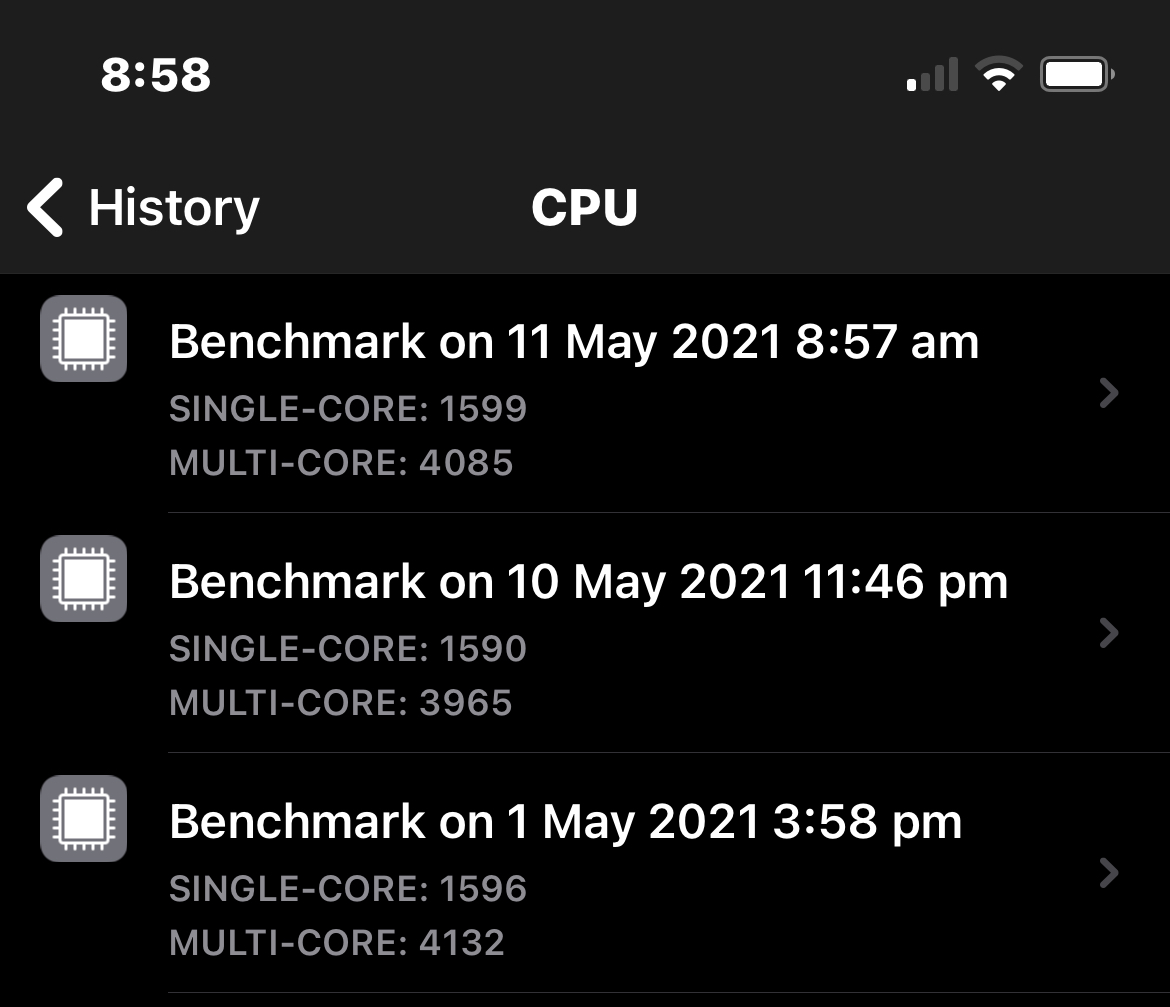
Task: Tap CPU chip icon for 10 May benchmark
Action: [x=84, y=579]
